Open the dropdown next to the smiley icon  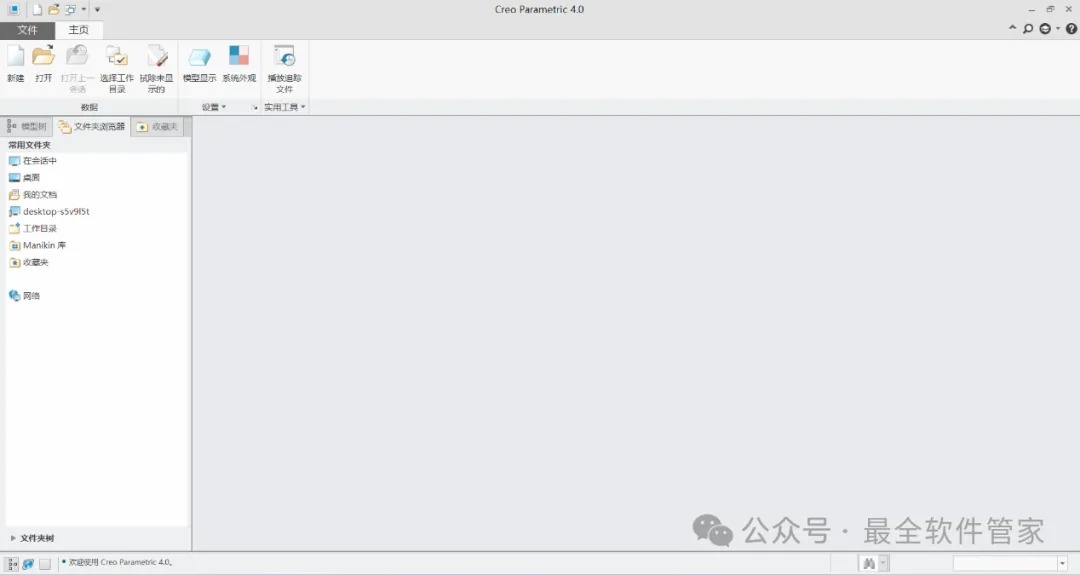[1058, 29]
